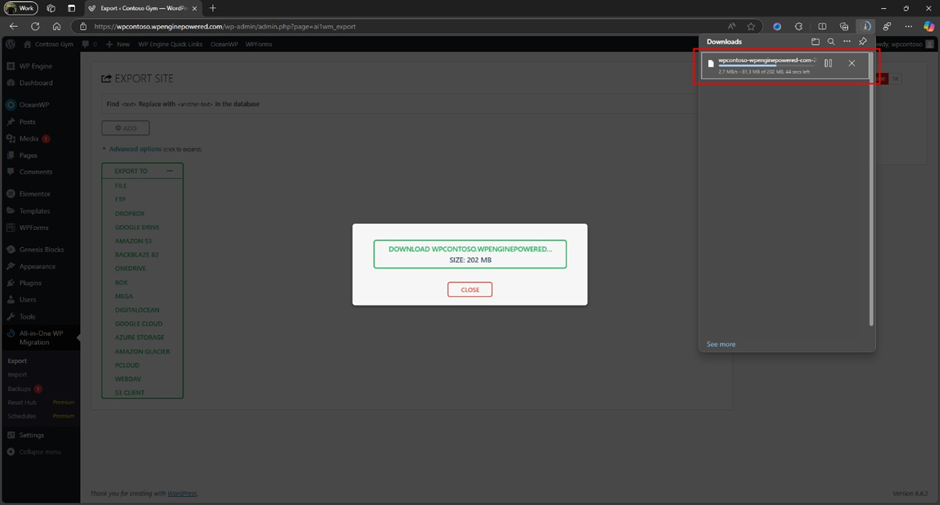
Task: Click Collapse menu in sidebar
Action: coord(40,452)
